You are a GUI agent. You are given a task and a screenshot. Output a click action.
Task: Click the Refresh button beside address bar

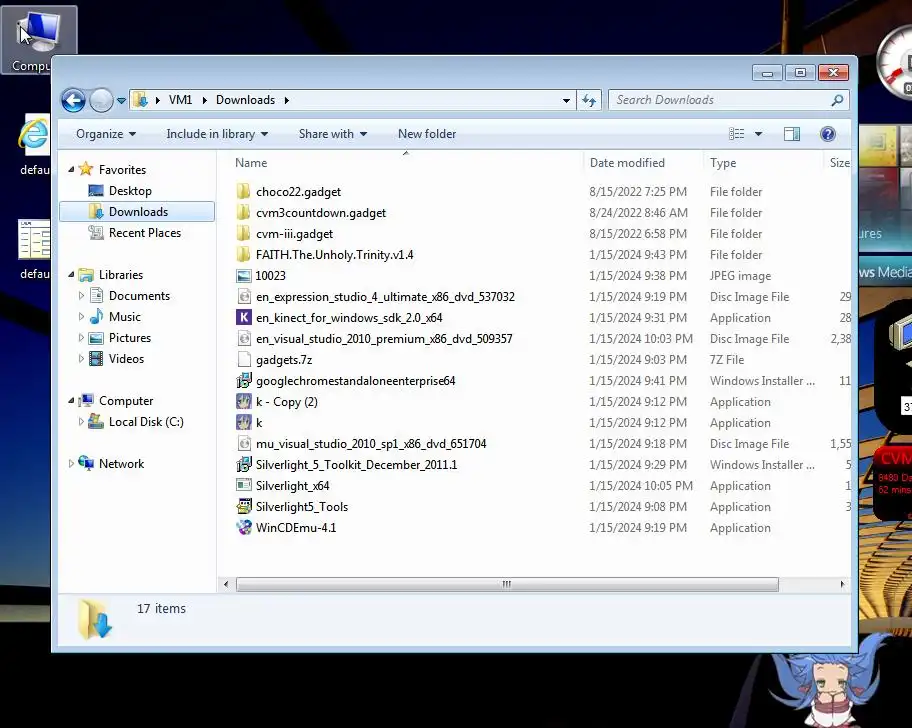point(589,101)
